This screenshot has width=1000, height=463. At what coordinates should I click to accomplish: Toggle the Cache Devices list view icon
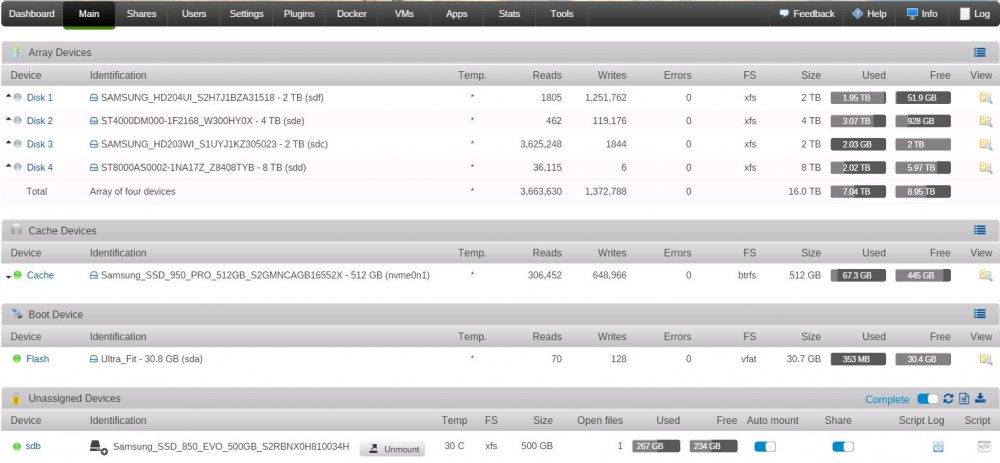coord(980,230)
